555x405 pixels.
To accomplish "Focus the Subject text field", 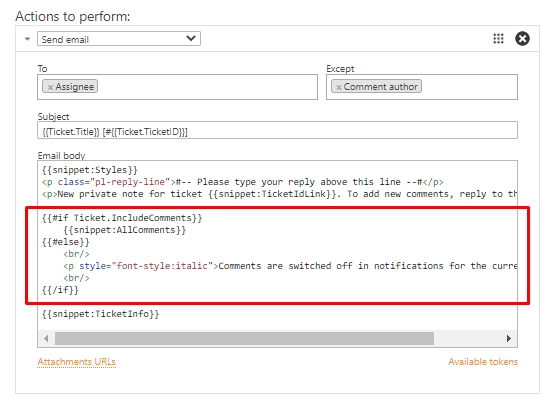I will (278, 131).
